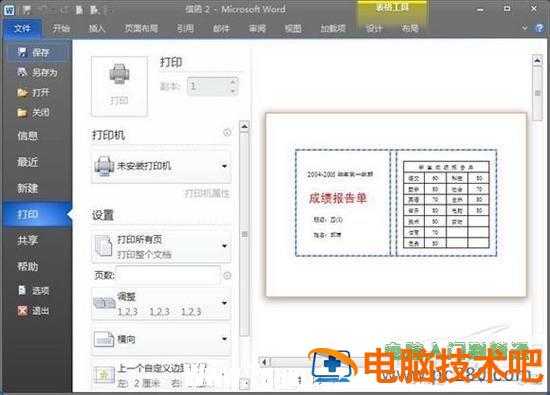Expand the 调整 collation dropdown
The width and height of the screenshot is (550, 395).
[x=161, y=304]
